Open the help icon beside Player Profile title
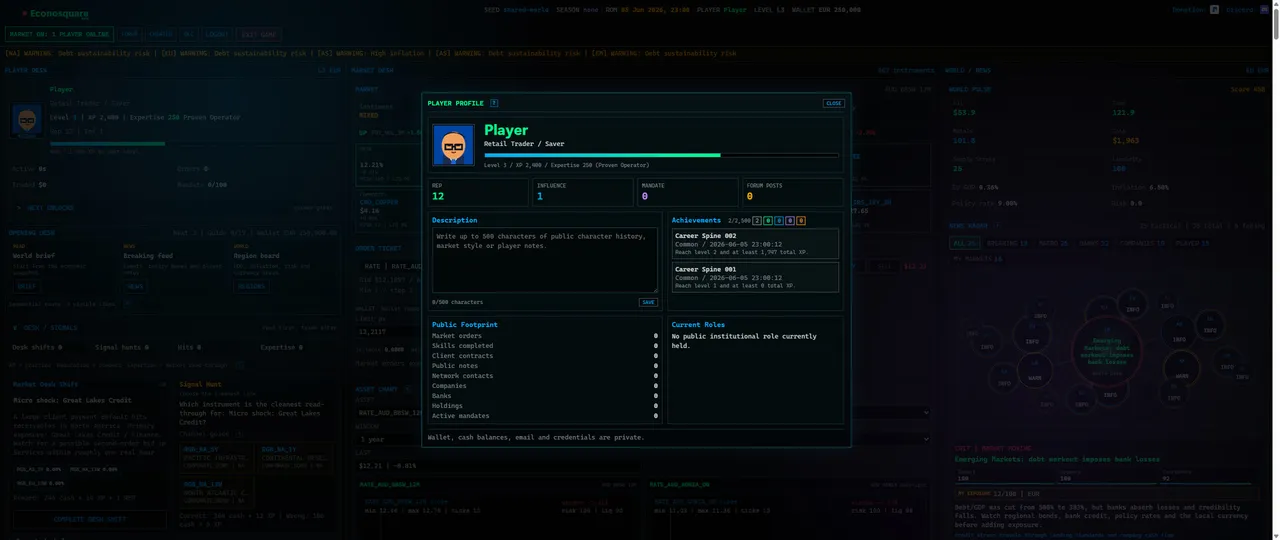The height and width of the screenshot is (540, 1280). coord(494,103)
